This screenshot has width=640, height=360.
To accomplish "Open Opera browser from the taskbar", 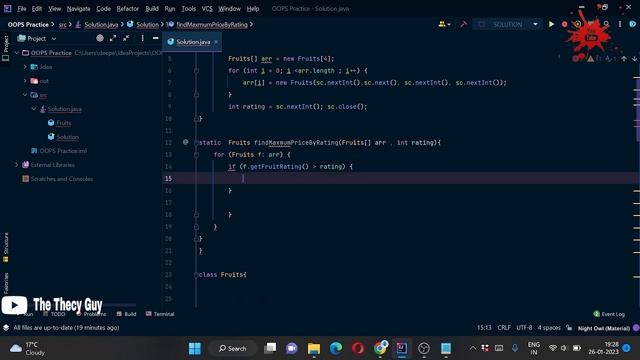I will pos(358,348).
